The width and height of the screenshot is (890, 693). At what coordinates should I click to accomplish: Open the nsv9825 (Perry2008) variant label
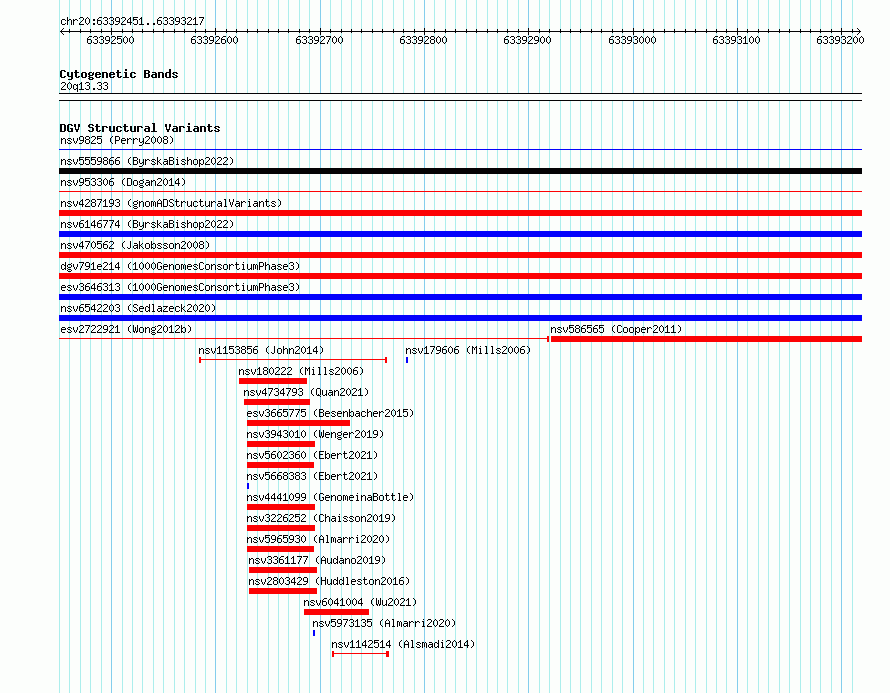pos(117,140)
